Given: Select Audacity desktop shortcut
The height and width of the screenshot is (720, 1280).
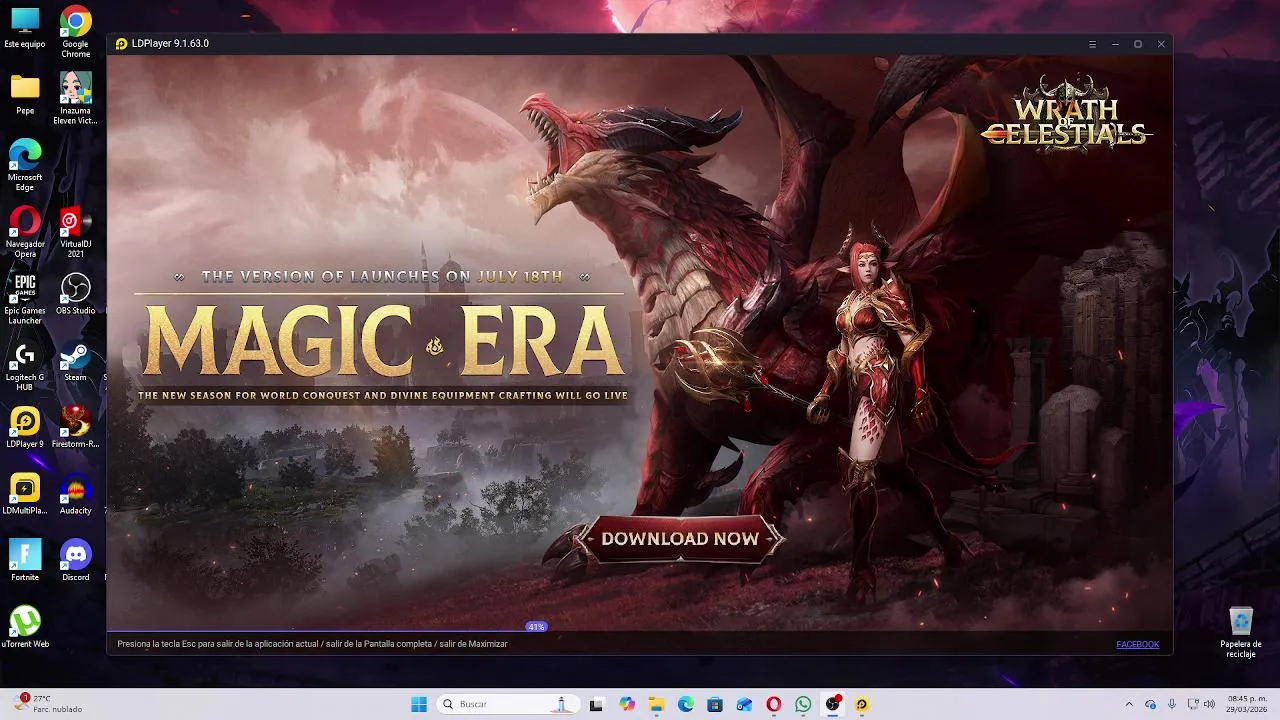Looking at the screenshot, I should (76, 494).
